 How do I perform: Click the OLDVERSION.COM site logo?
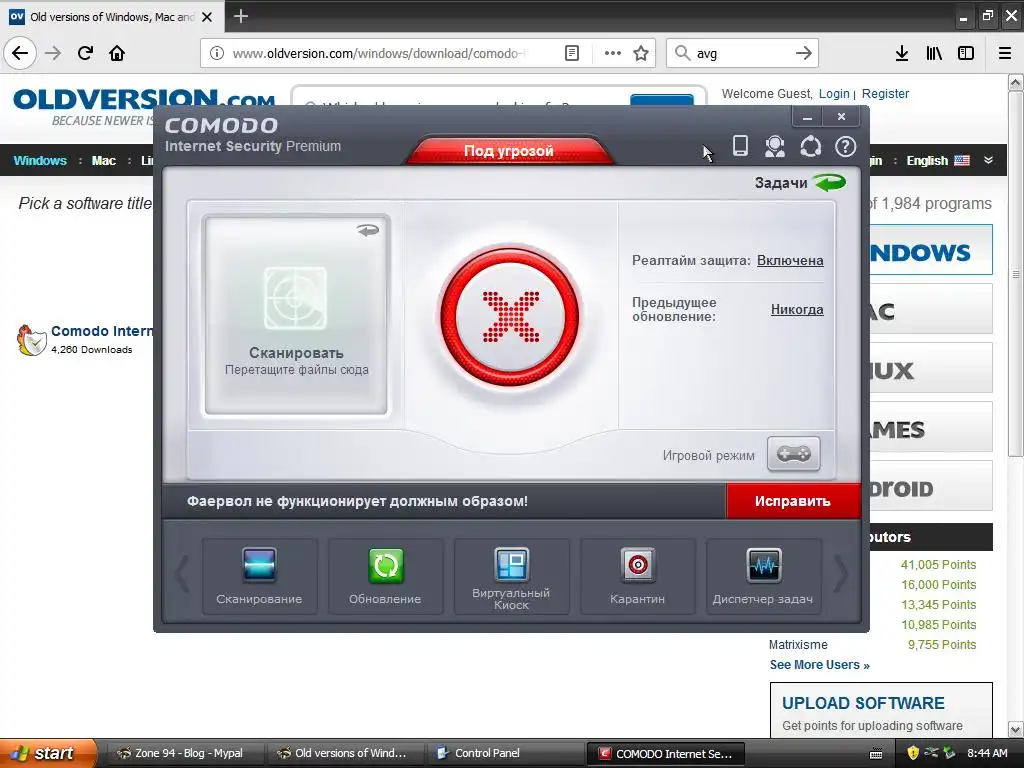144,102
